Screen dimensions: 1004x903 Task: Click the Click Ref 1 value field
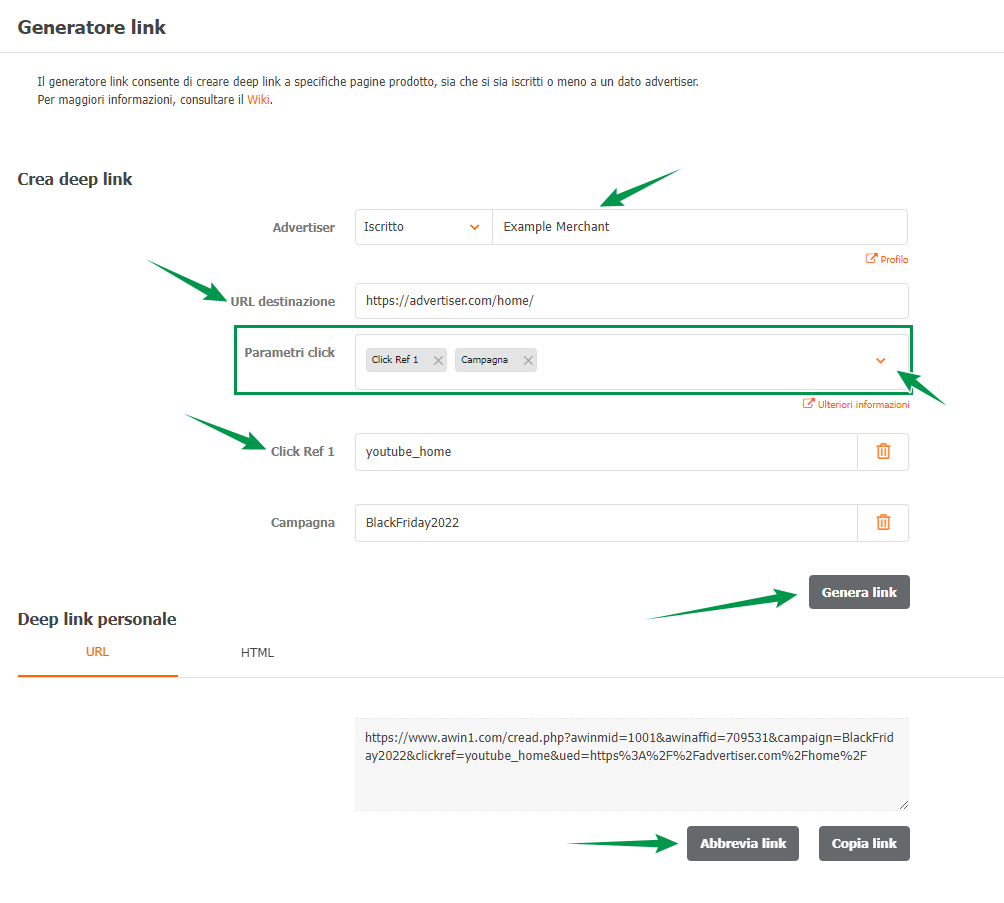[605, 451]
